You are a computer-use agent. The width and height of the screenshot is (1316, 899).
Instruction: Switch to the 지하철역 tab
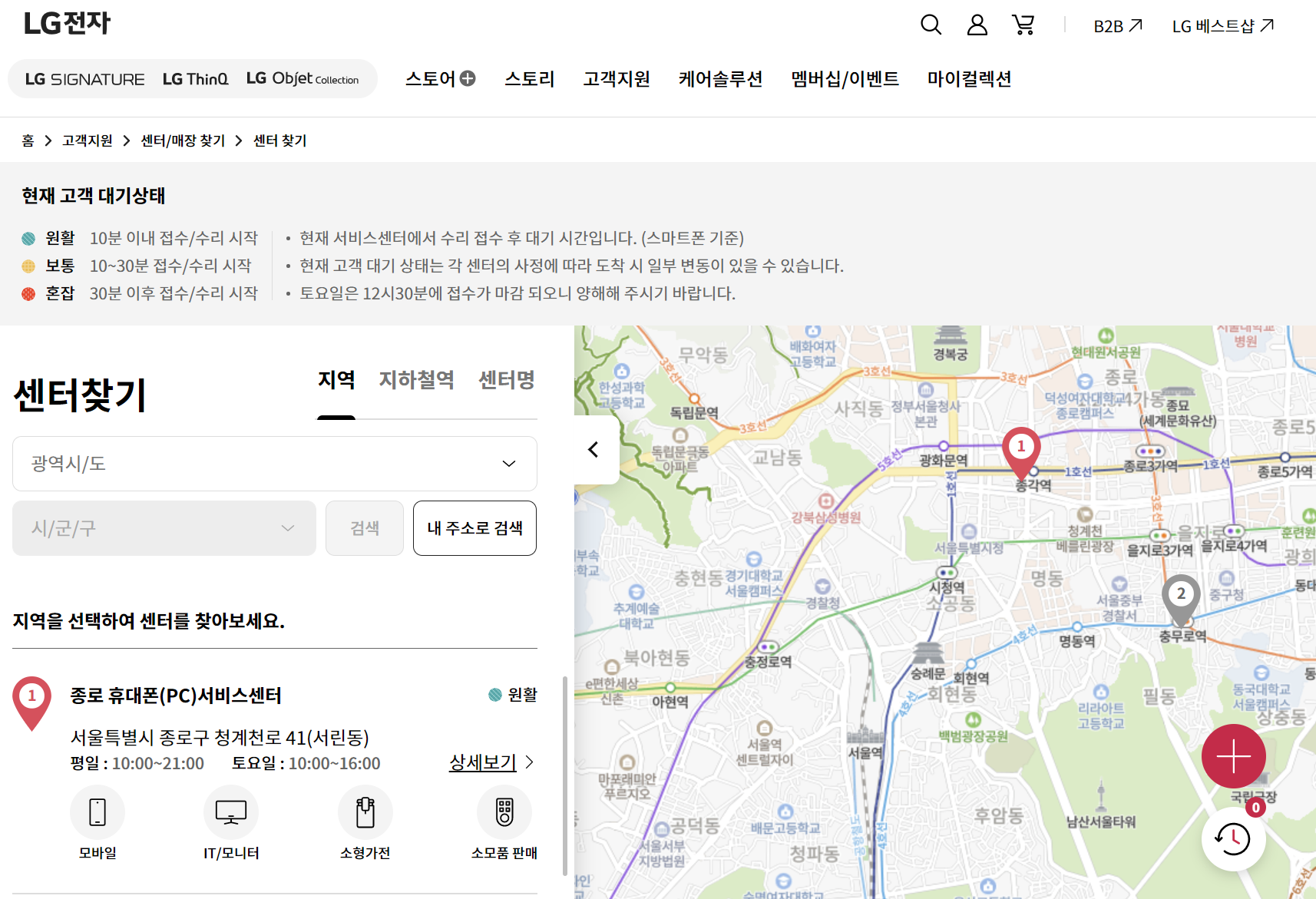pos(417,380)
